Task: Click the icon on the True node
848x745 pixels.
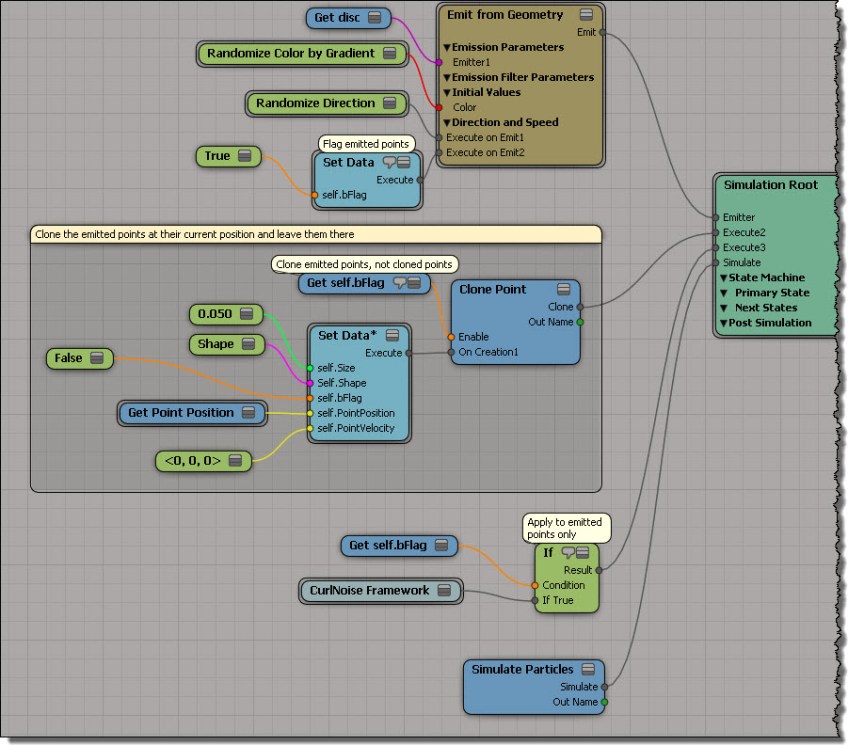Action: pos(245,156)
